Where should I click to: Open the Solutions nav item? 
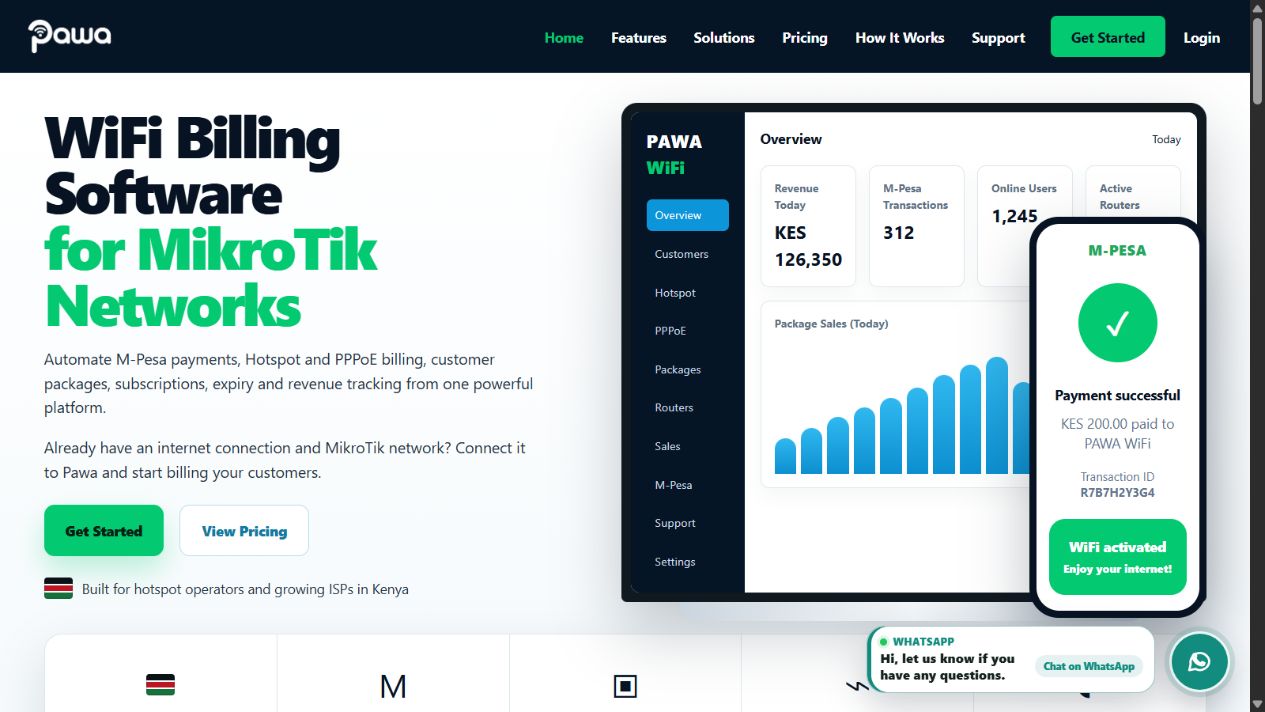(x=724, y=37)
